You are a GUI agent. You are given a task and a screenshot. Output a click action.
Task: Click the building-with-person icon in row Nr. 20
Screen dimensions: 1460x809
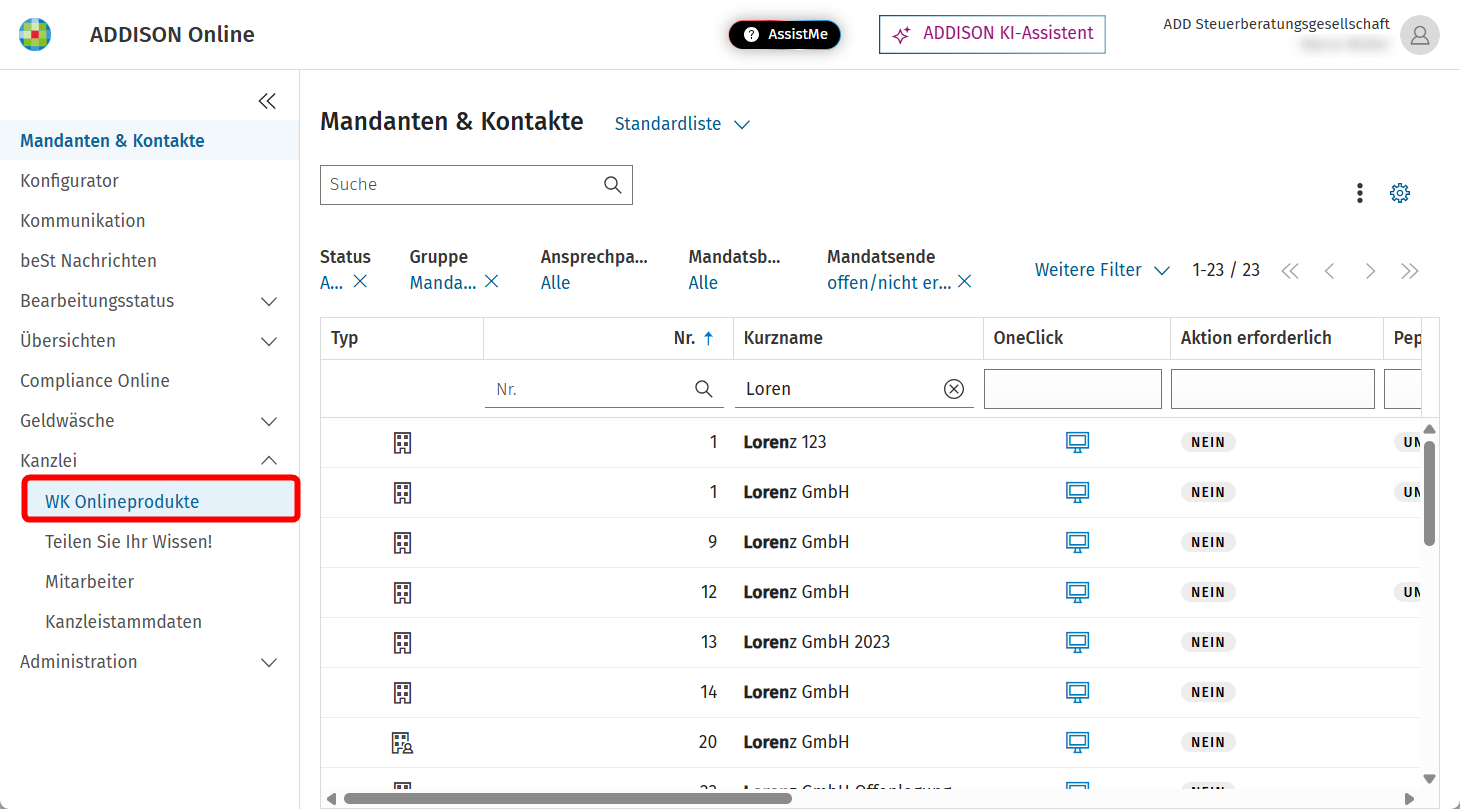pos(402,742)
